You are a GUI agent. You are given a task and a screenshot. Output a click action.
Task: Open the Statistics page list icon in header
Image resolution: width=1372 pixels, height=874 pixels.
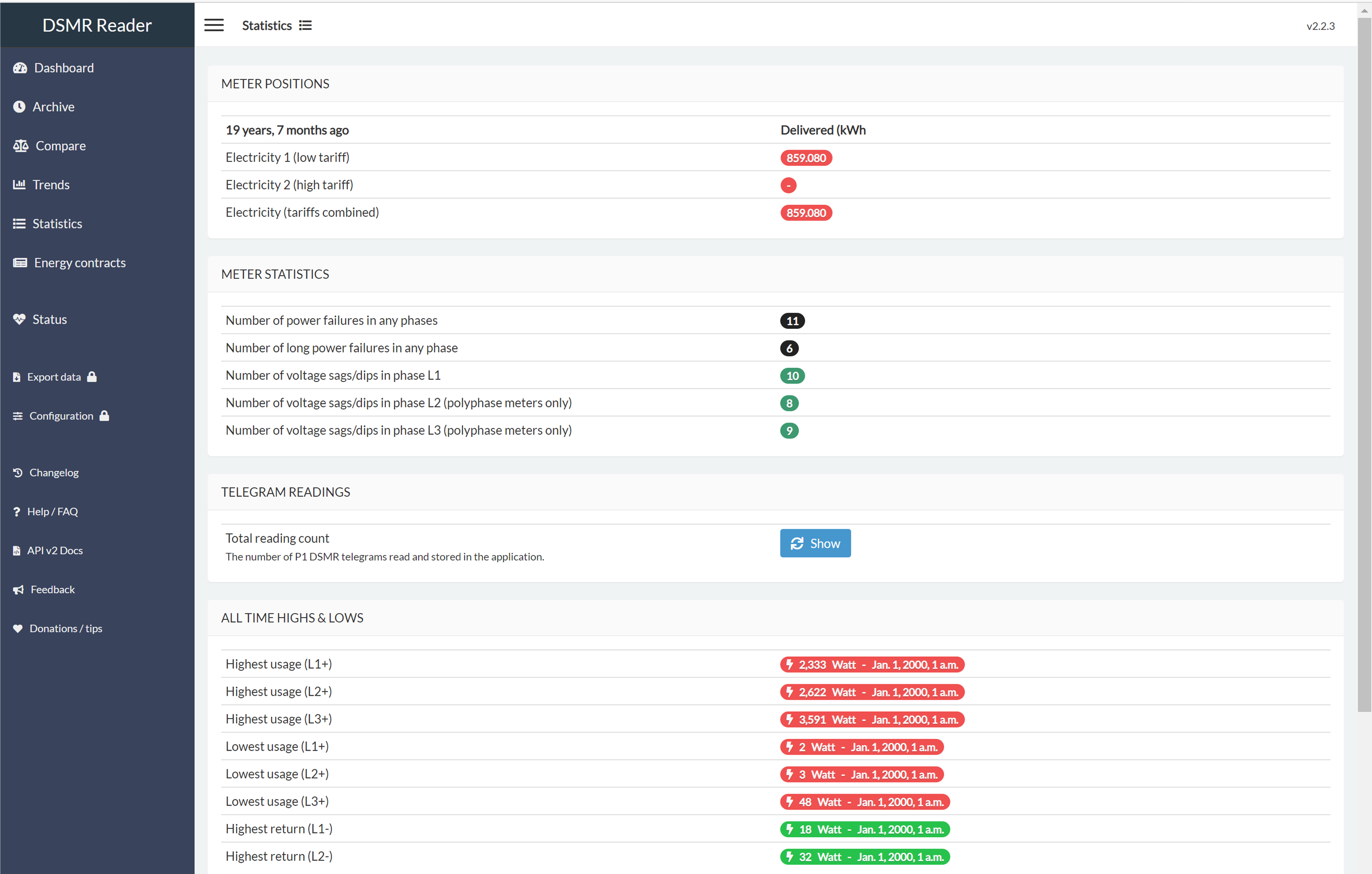point(305,25)
